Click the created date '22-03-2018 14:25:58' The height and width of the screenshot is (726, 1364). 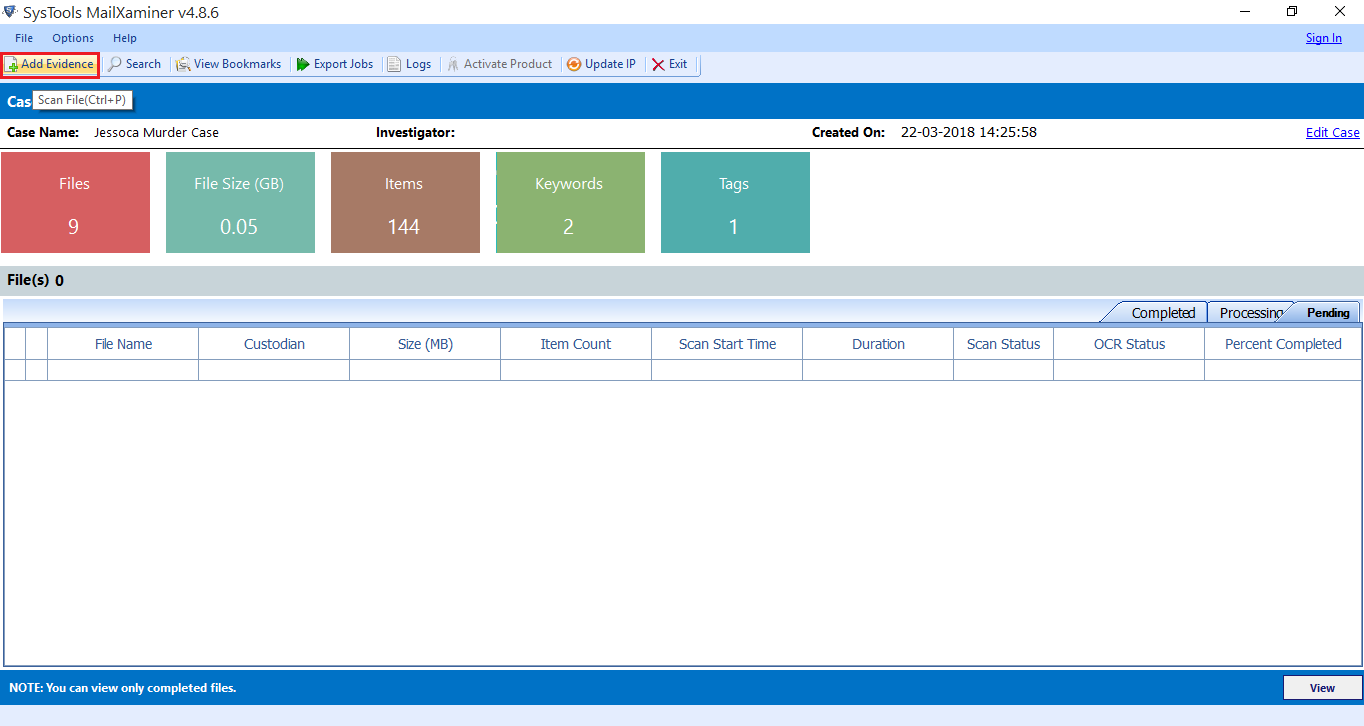[968, 132]
